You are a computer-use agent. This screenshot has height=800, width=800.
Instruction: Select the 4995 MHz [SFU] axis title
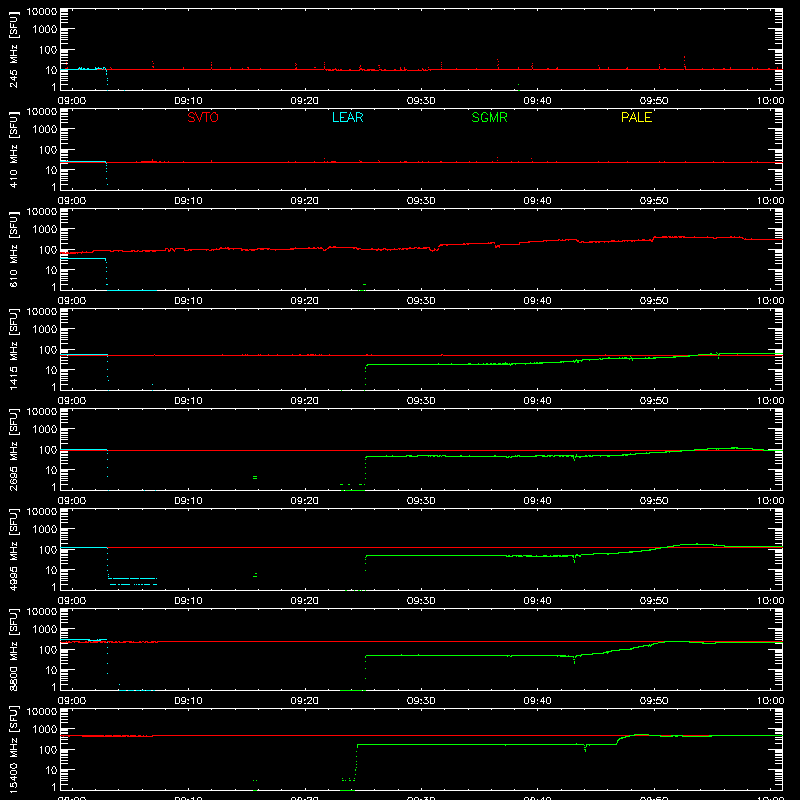14,549
